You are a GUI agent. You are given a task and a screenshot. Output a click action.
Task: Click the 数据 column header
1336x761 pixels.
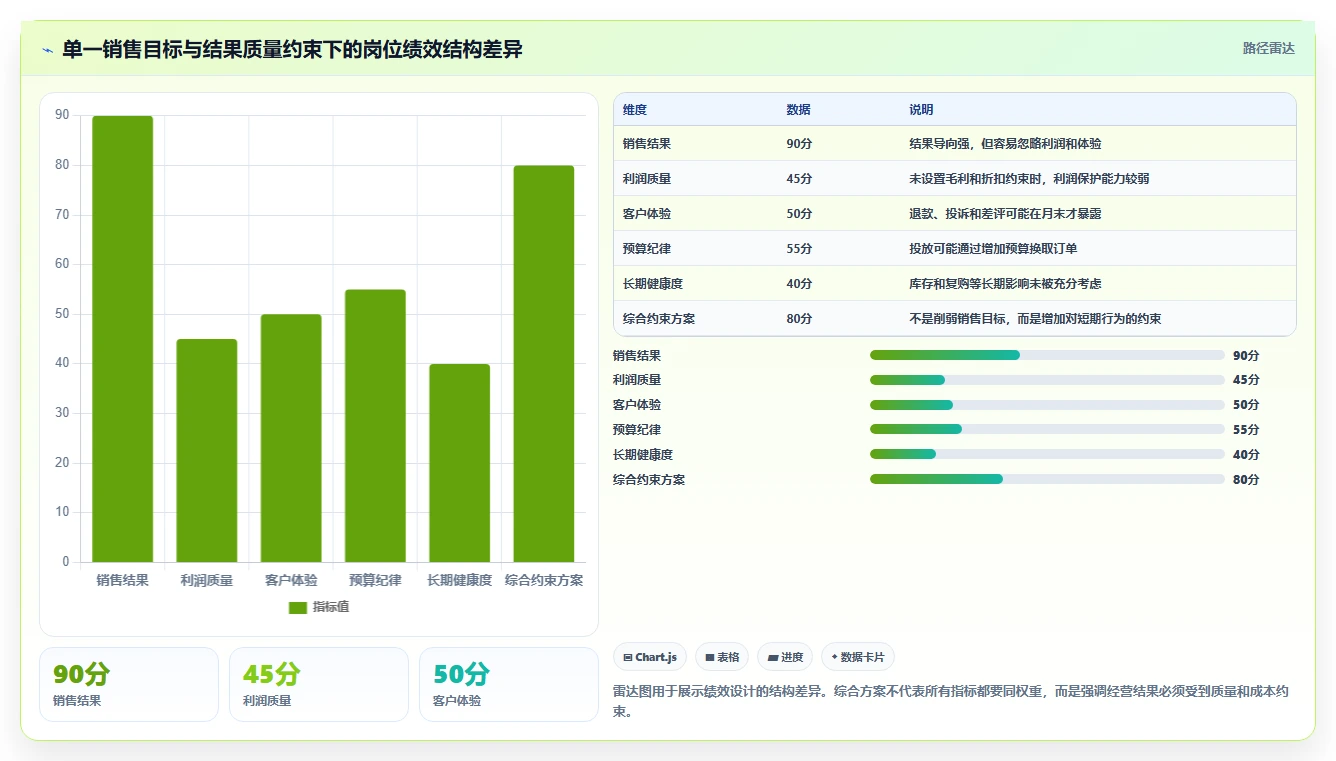[799, 110]
